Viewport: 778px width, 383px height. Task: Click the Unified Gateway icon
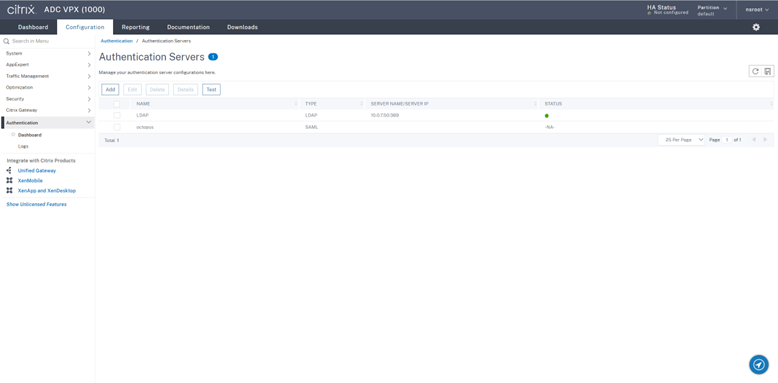tap(9, 170)
